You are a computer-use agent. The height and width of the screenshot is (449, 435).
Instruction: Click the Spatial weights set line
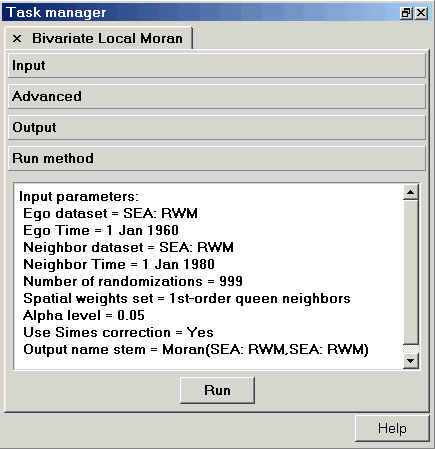tap(187, 298)
